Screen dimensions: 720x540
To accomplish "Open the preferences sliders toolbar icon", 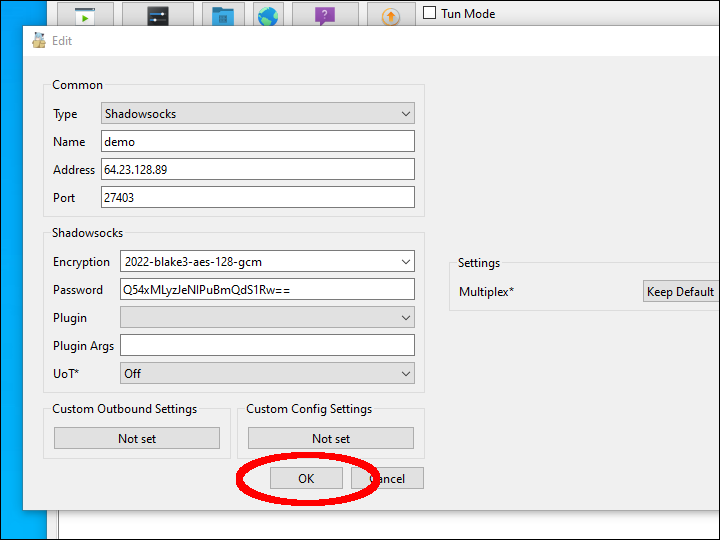I will 158,16.
